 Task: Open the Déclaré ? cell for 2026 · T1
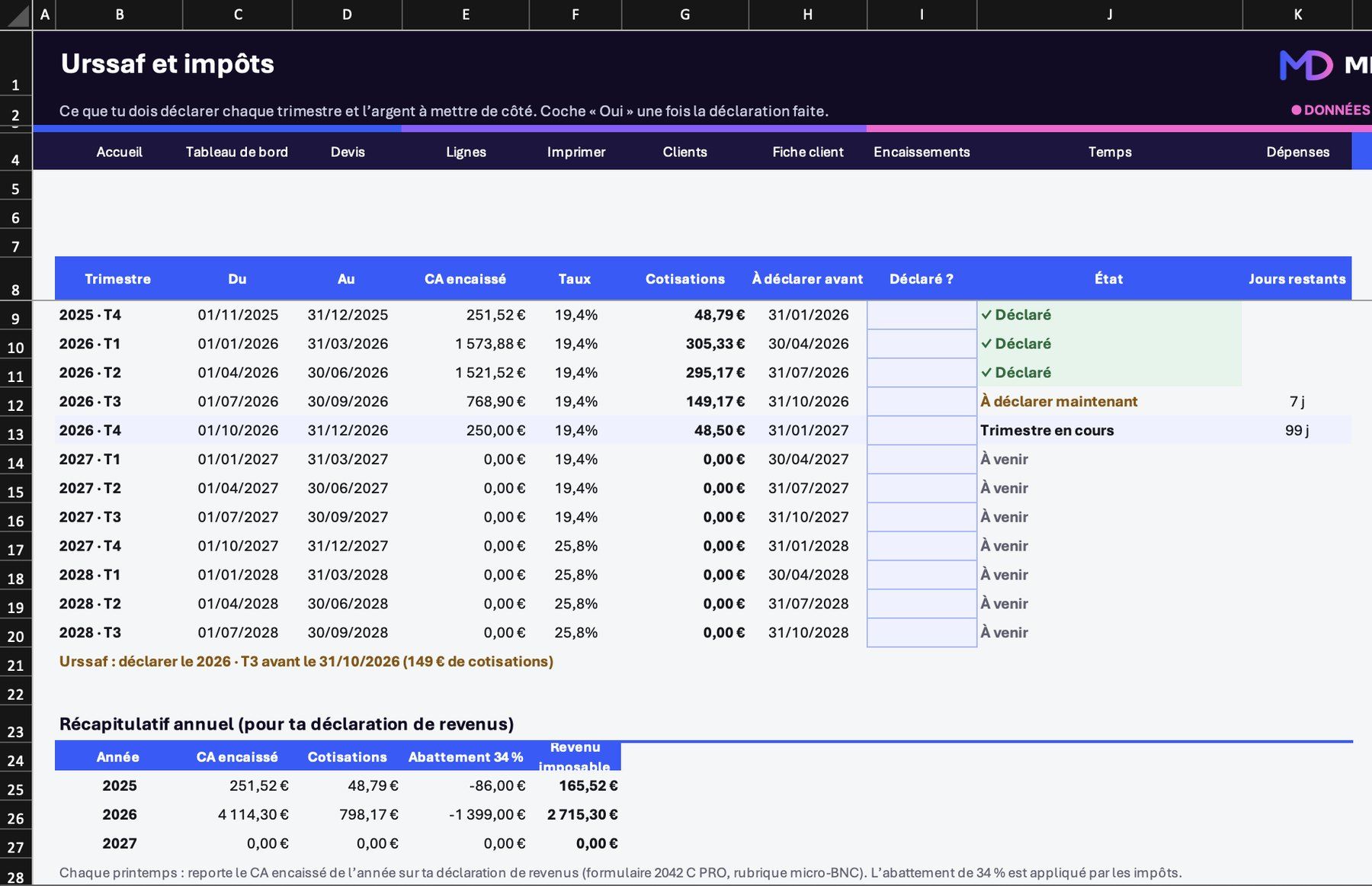click(922, 344)
